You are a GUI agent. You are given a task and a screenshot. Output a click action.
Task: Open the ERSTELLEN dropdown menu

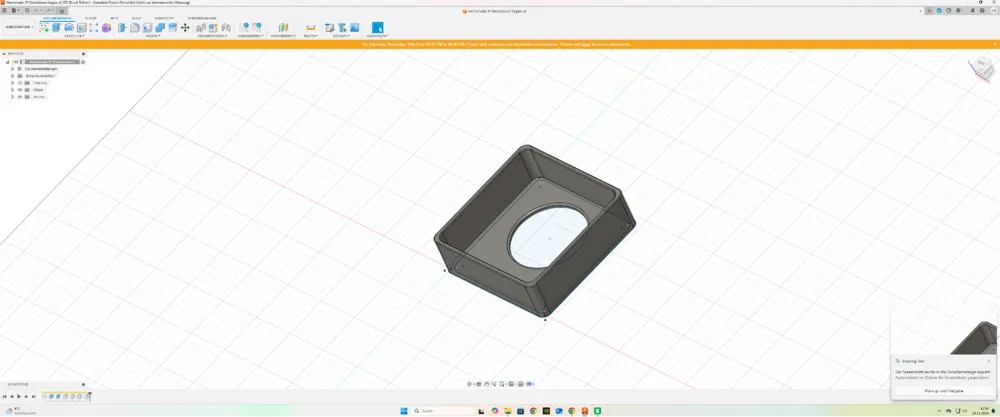[x=74, y=36]
